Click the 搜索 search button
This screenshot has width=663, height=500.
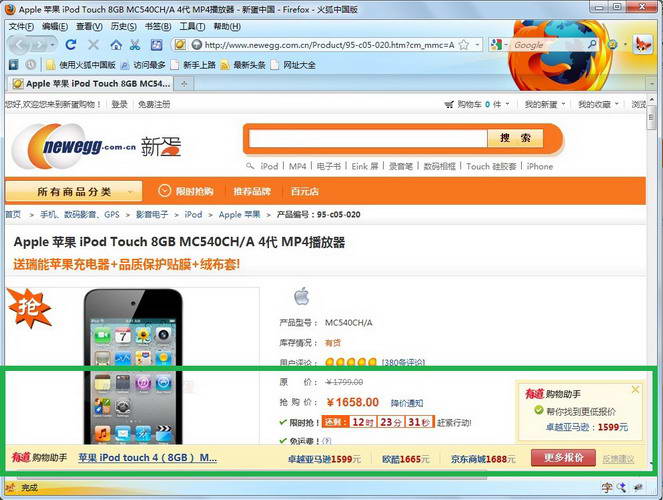pos(515,138)
